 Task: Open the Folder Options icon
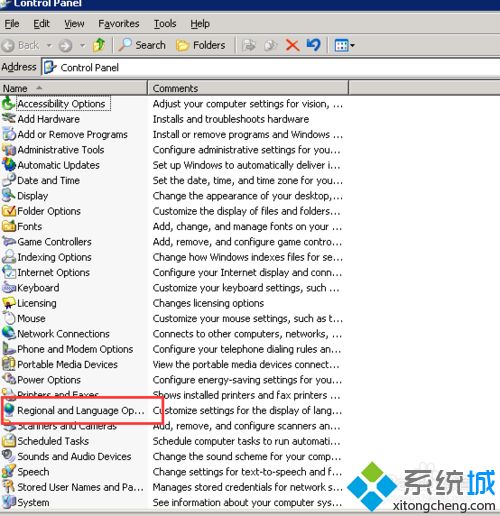click(8, 211)
